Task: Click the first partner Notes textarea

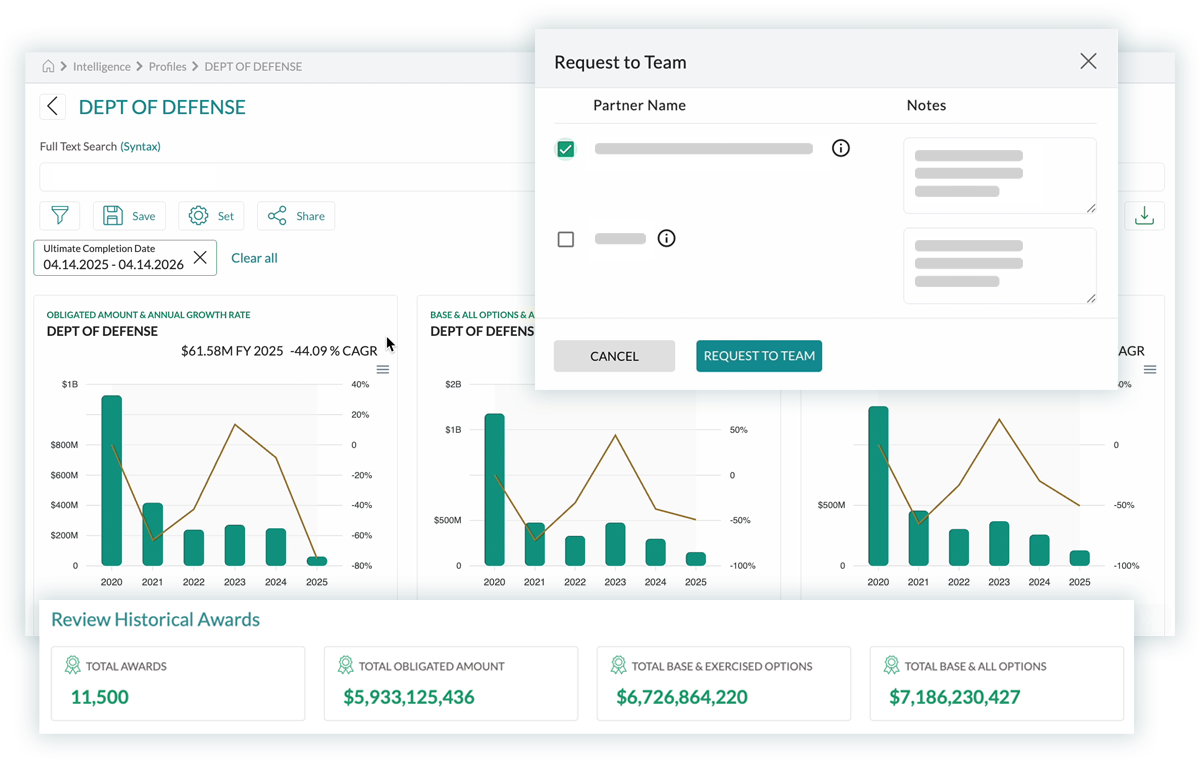Action: [1000, 176]
